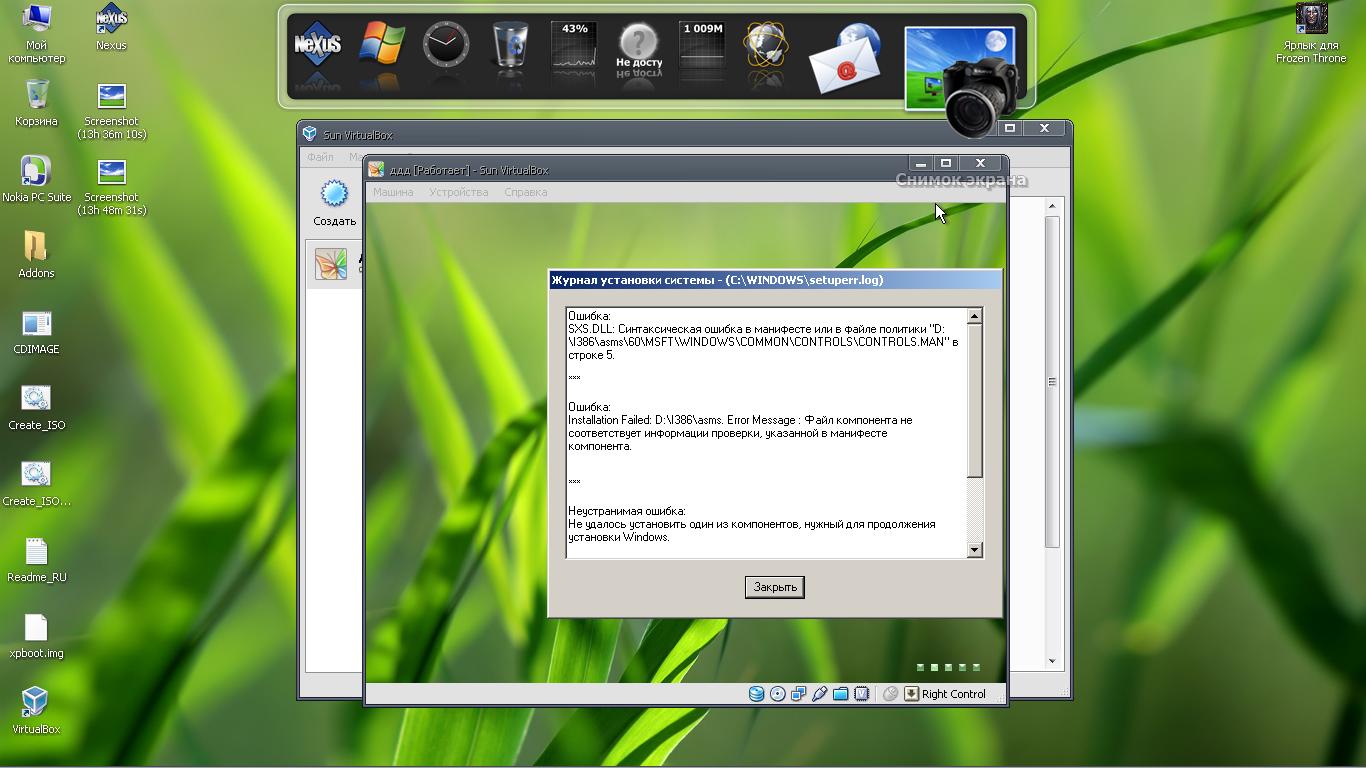Click the virtualization chip status icon
This screenshot has width=1366, height=768.
862,694
